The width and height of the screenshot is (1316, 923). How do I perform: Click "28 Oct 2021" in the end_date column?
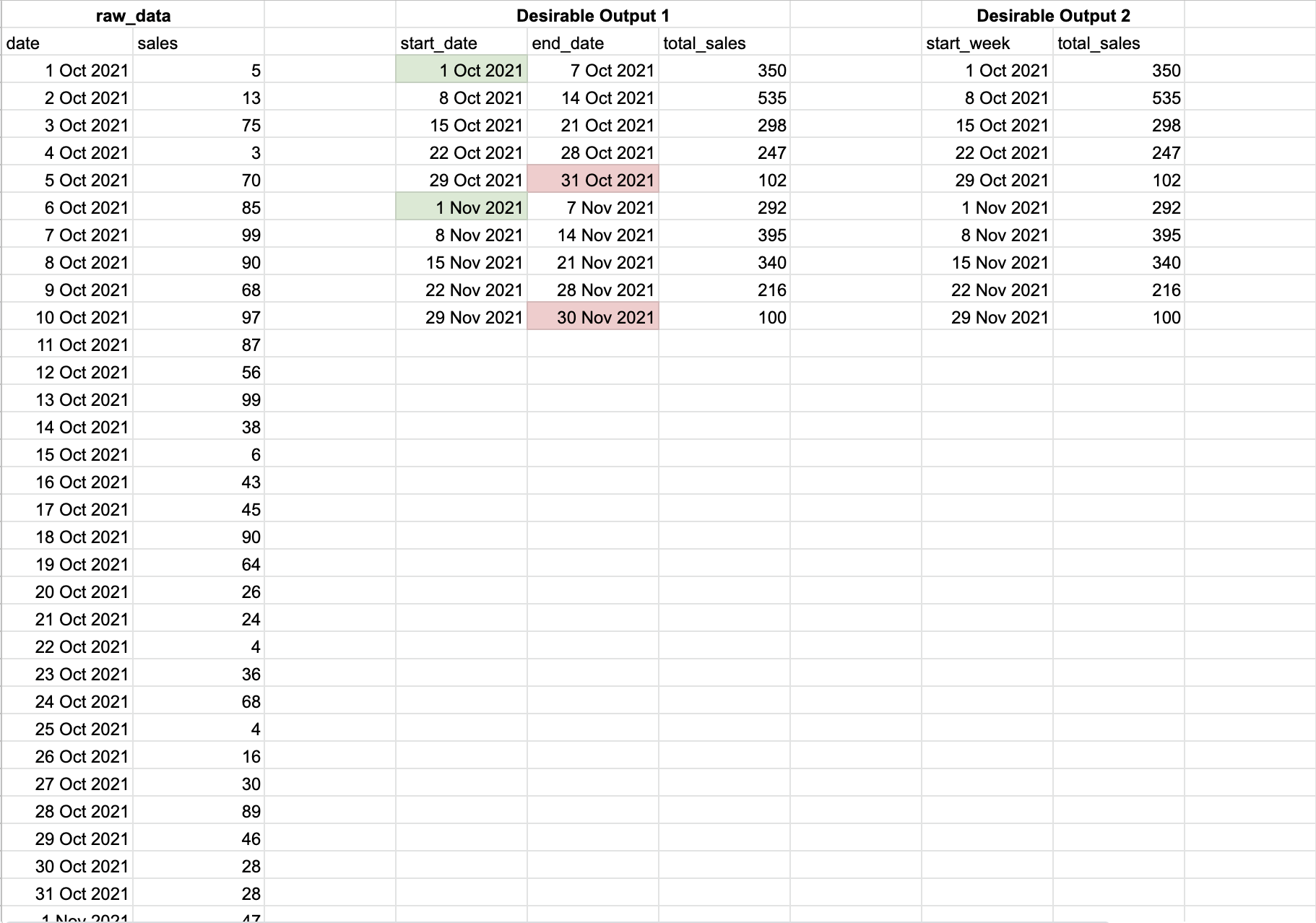tap(593, 152)
